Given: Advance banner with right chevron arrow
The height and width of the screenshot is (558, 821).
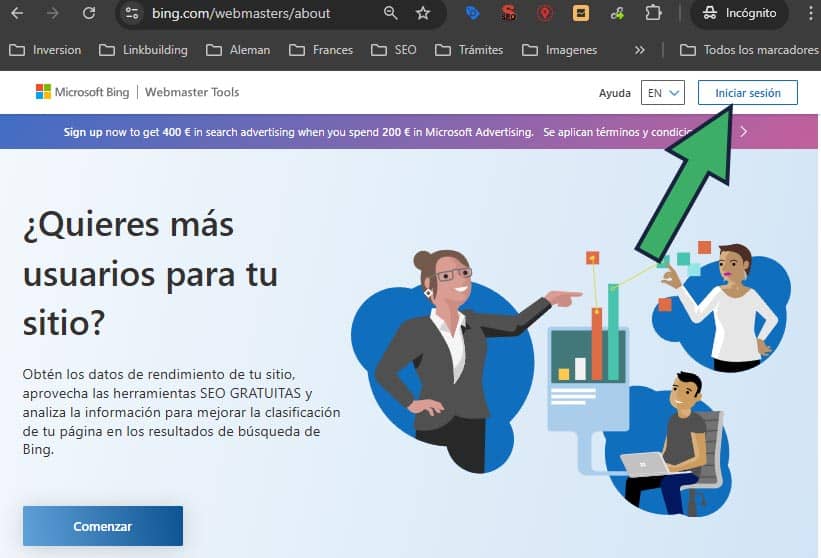Looking at the screenshot, I should [x=744, y=131].
